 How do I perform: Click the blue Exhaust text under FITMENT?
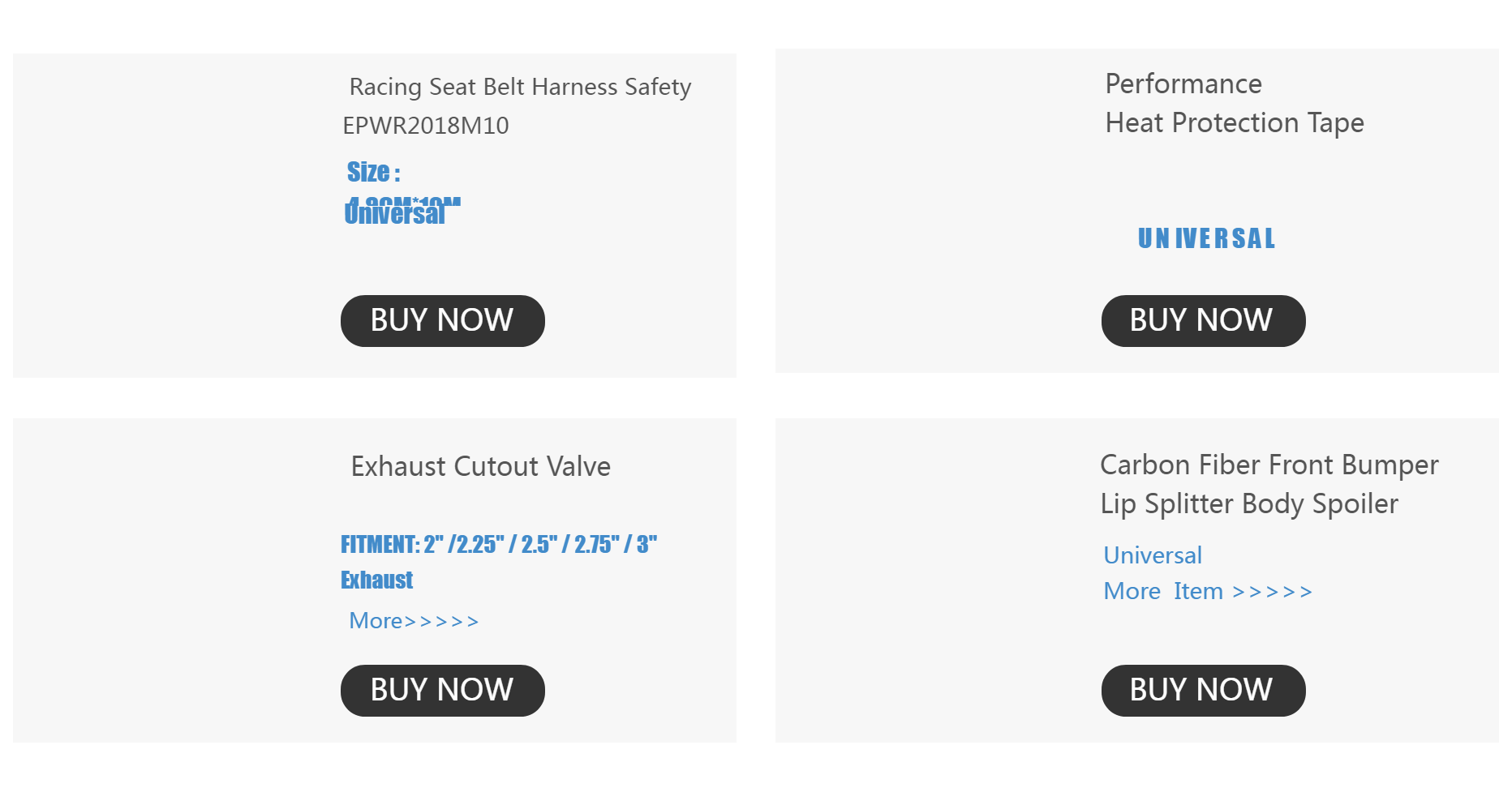point(376,580)
